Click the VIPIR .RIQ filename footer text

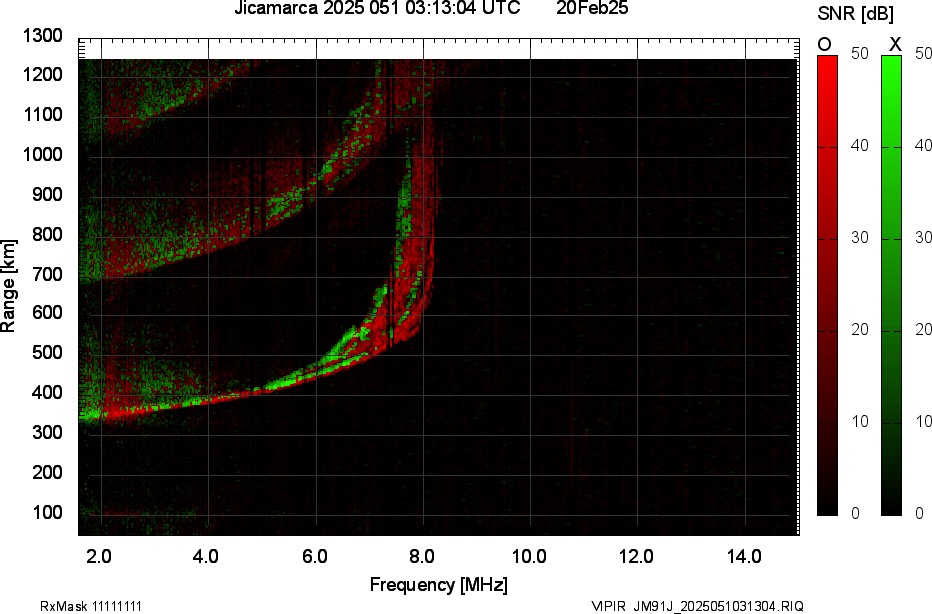pyautogui.click(x=697, y=606)
